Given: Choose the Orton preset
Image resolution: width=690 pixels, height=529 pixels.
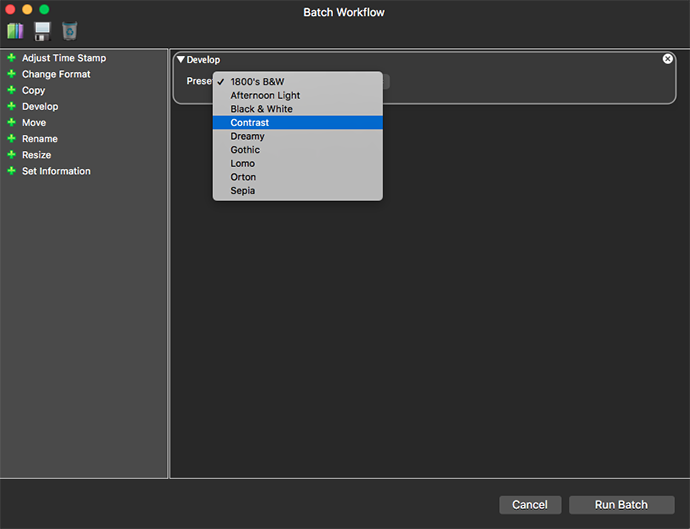Looking at the screenshot, I should pos(297,177).
